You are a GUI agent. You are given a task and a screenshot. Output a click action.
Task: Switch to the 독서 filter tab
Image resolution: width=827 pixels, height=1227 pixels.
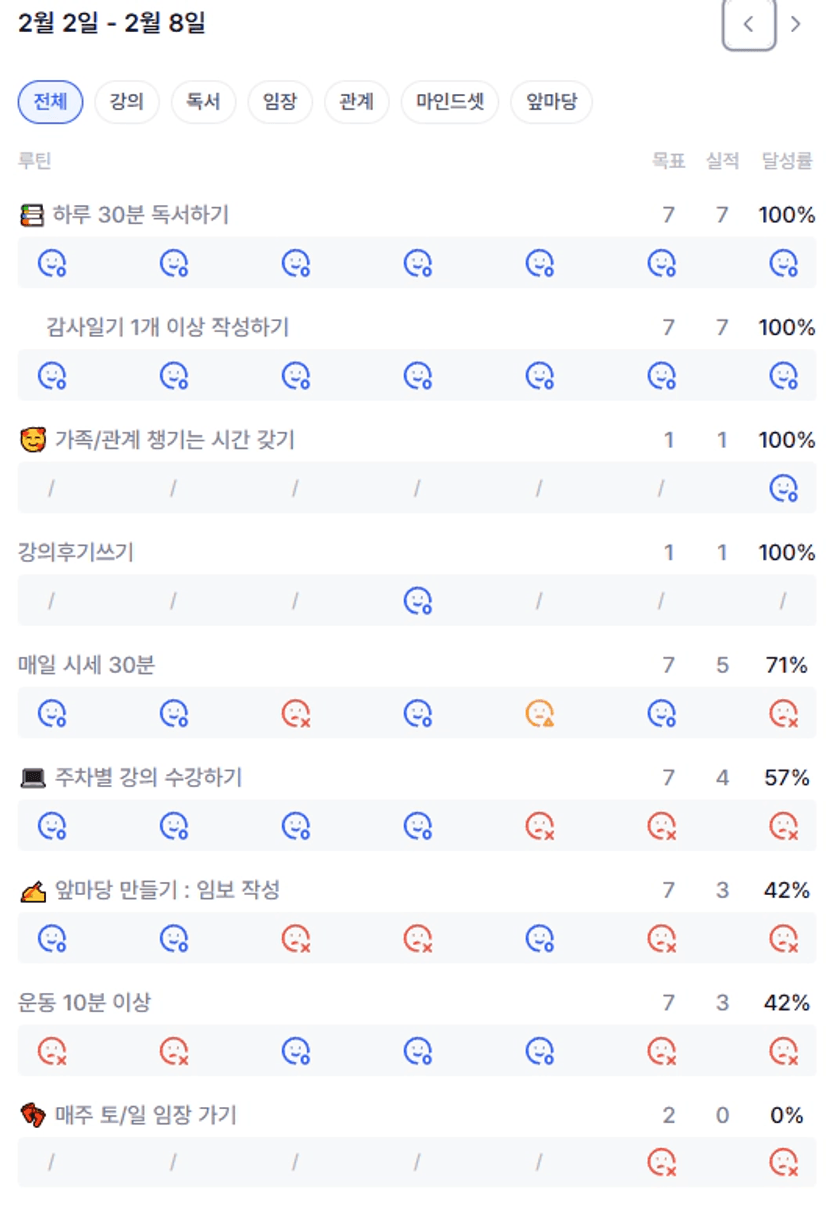(203, 102)
